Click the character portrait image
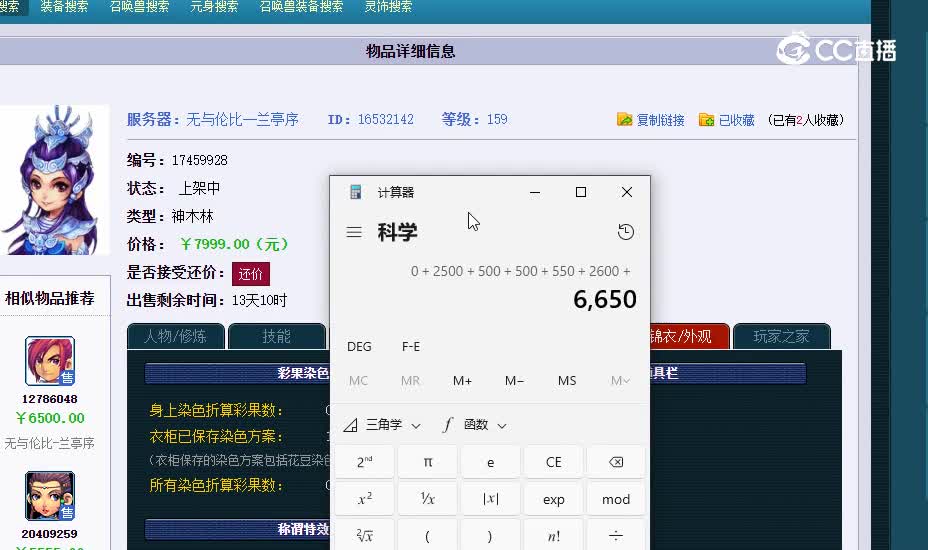 click(53, 180)
